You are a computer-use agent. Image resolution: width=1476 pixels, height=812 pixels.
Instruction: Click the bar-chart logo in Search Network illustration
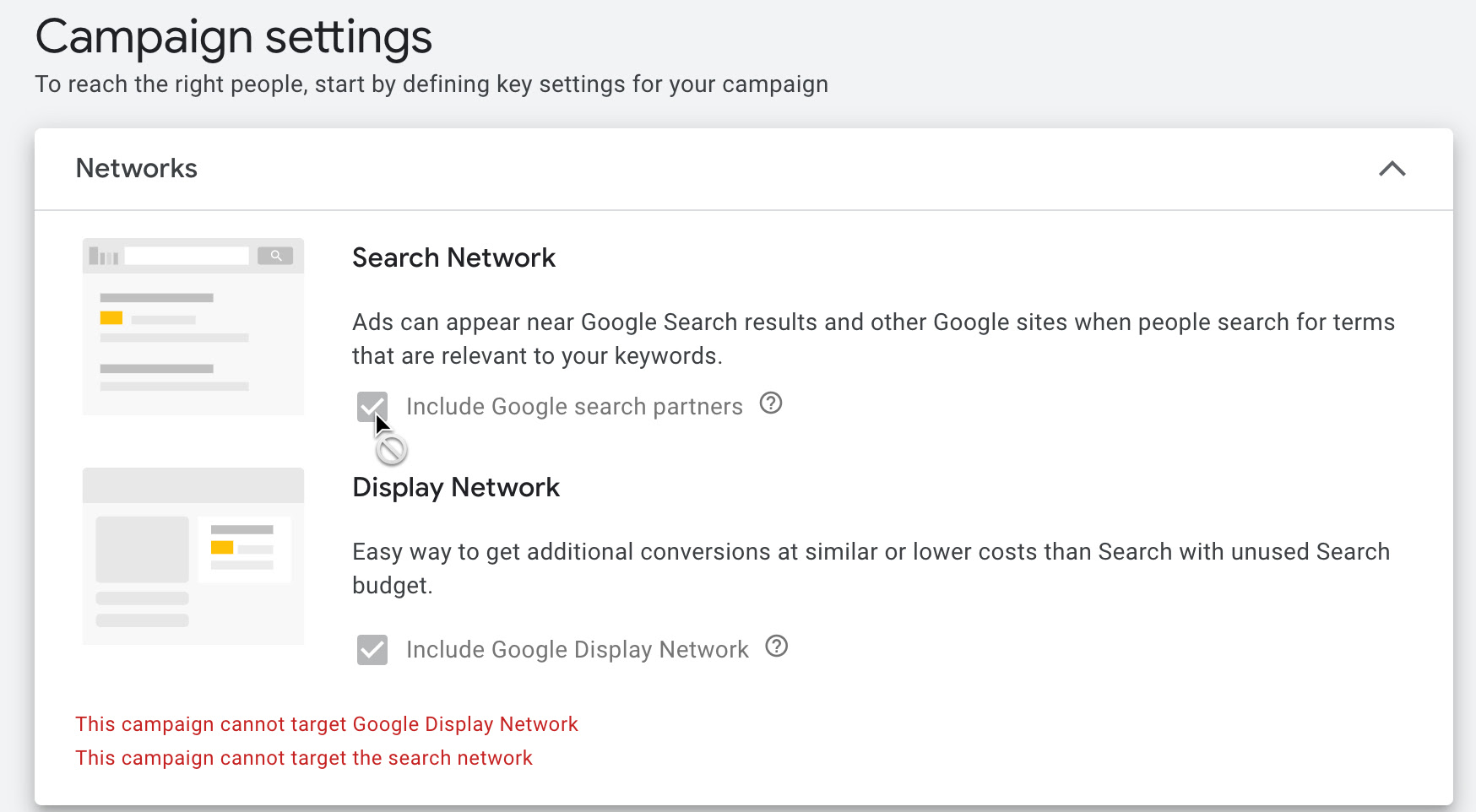tap(104, 256)
